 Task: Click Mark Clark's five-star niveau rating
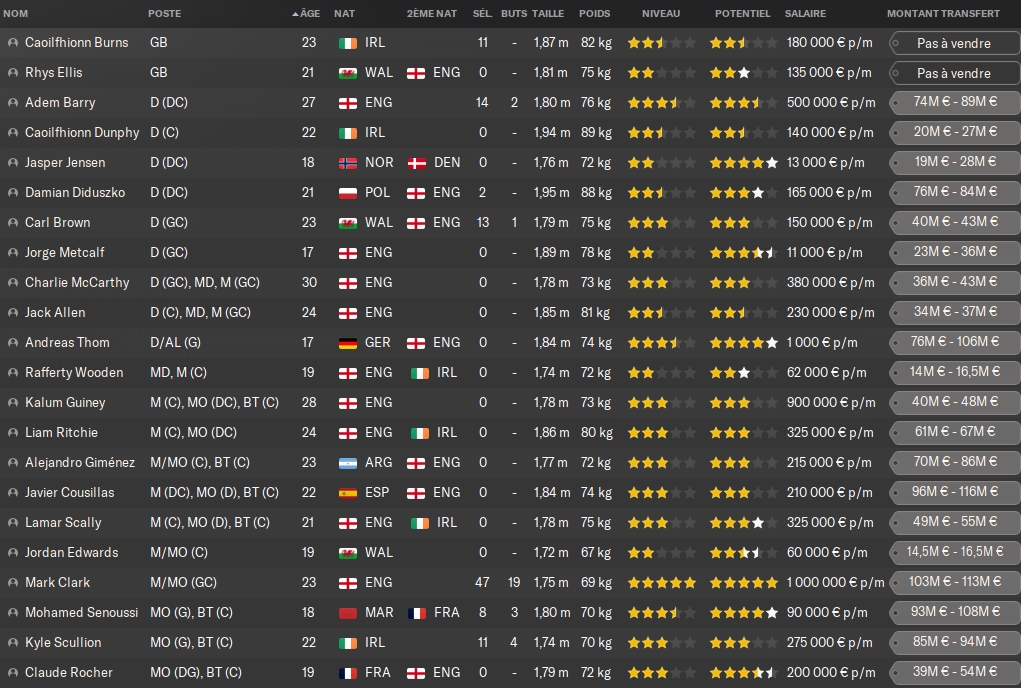coord(661,583)
